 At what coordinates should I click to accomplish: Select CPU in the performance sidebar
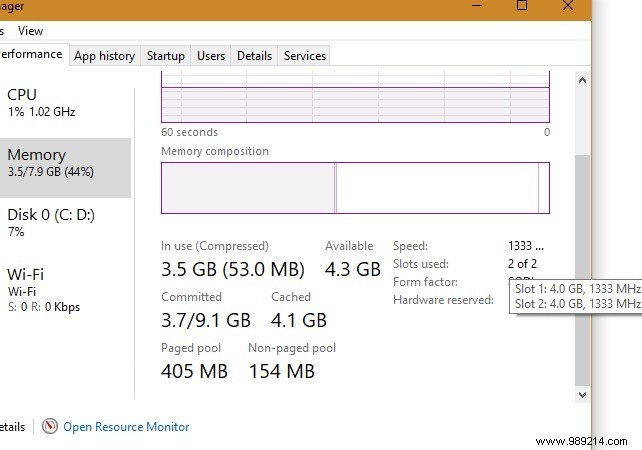pos(66,102)
